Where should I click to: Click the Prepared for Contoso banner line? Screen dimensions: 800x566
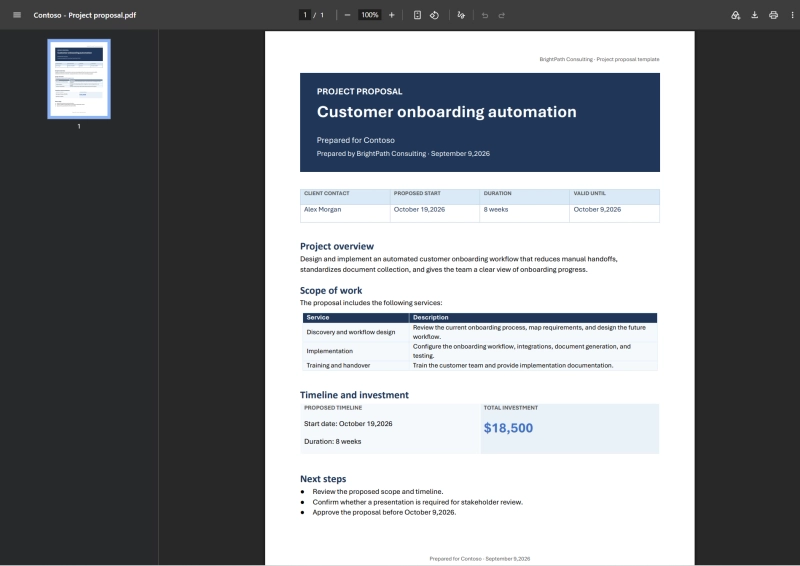coord(356,140)
